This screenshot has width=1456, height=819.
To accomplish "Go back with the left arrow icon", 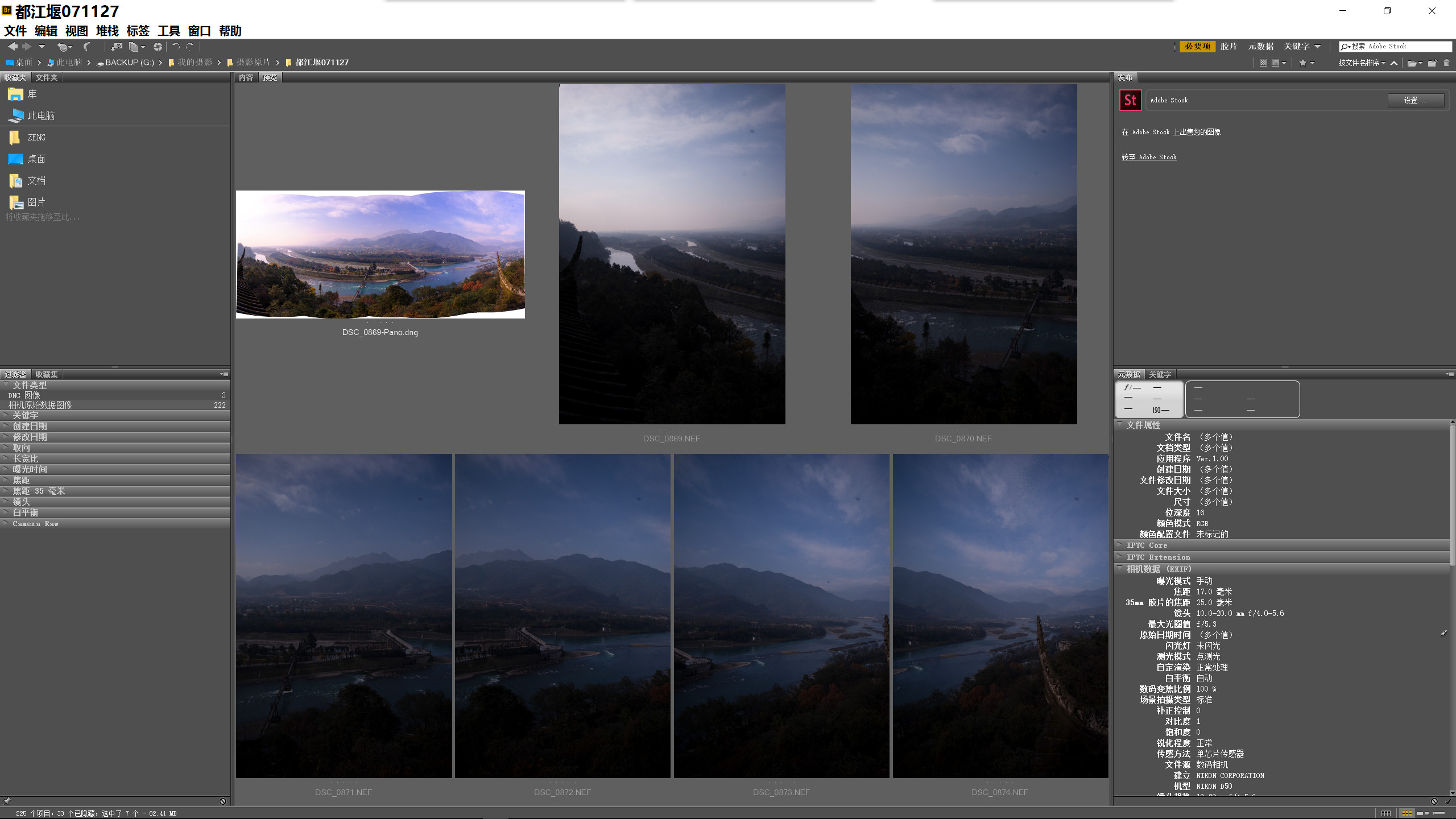I will pyautogui.click(x=13, y=47).
